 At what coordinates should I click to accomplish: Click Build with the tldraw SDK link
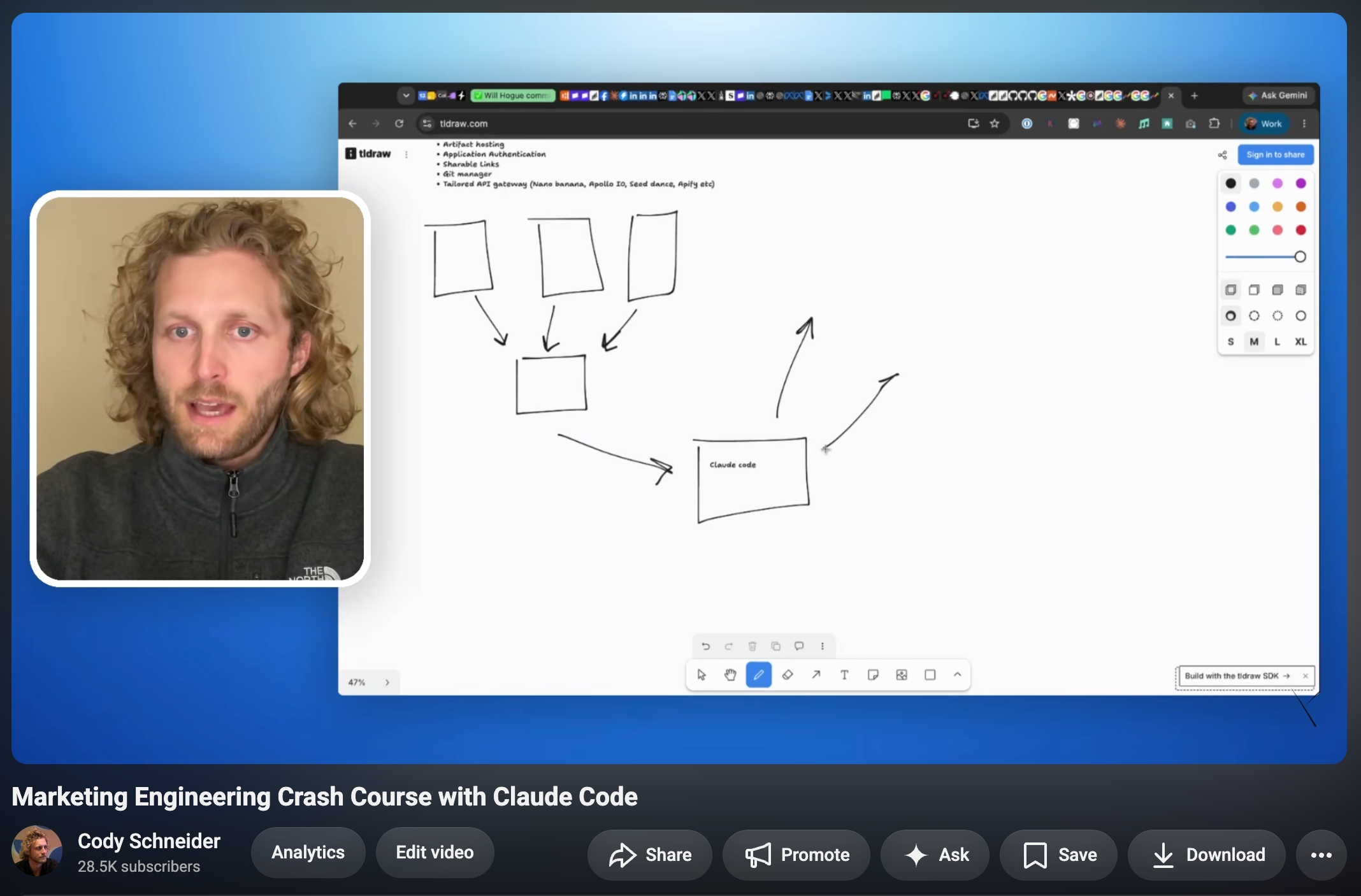(1237, 676)
